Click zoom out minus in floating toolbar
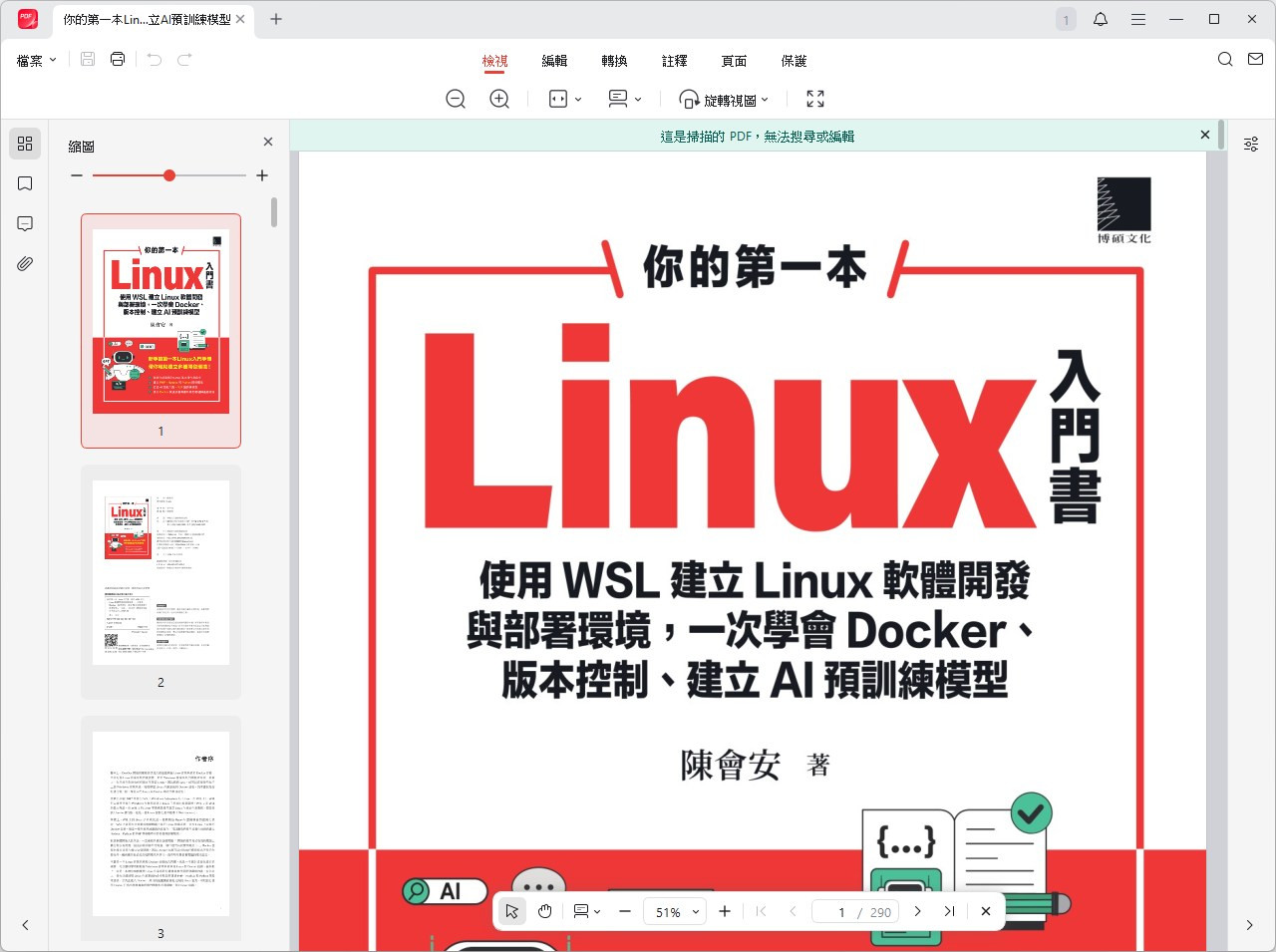 point(625,911)
